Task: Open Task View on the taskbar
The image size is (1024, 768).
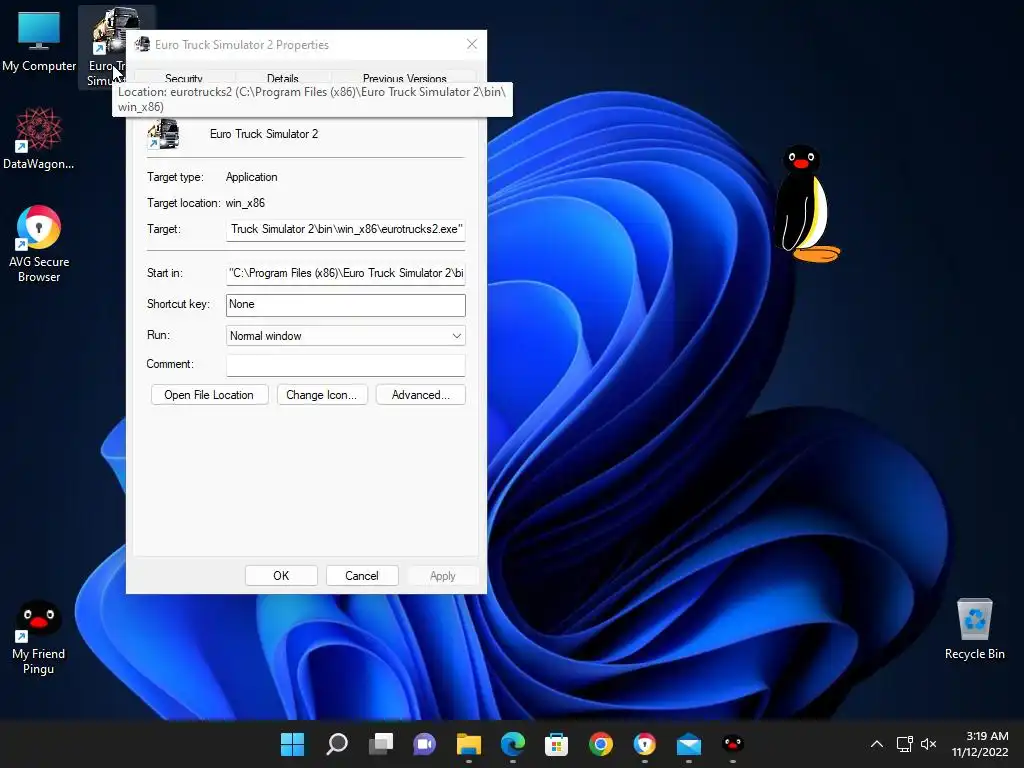Action: tap(381, 744)
